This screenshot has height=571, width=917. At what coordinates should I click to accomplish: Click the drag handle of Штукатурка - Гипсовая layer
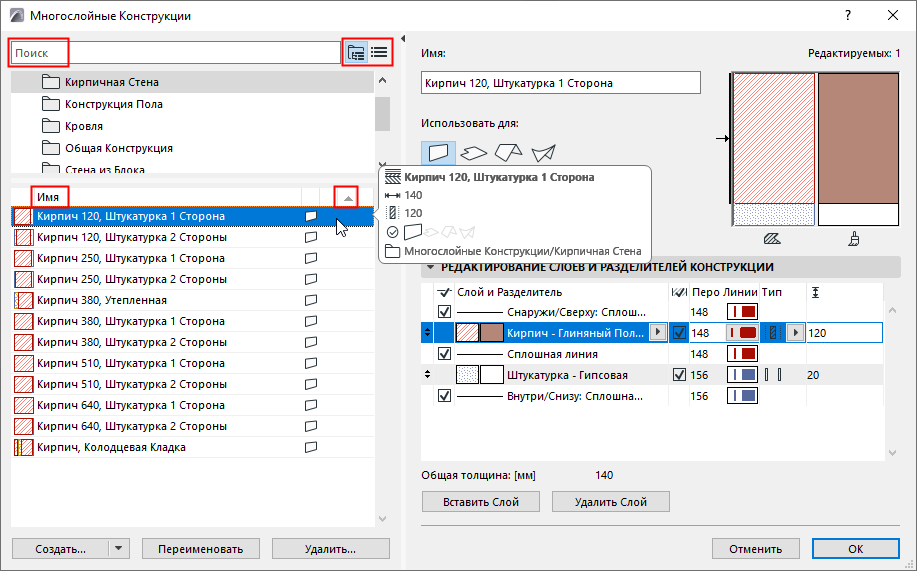428,375
